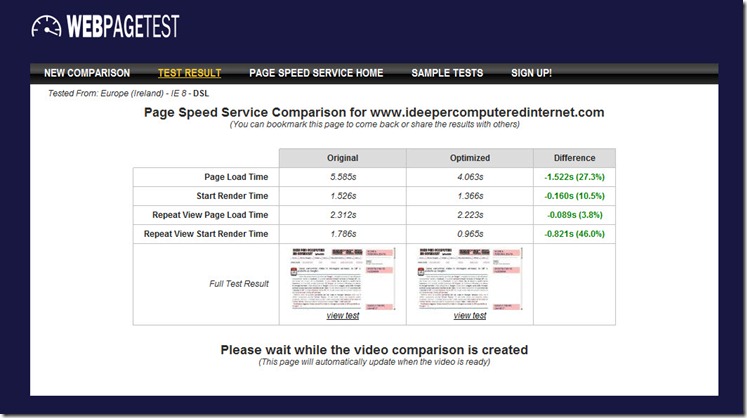The height and width of the screenshot is (418, 747).
Task: Click the 2.223s repeat view value
Action: (x=470, y=215)
